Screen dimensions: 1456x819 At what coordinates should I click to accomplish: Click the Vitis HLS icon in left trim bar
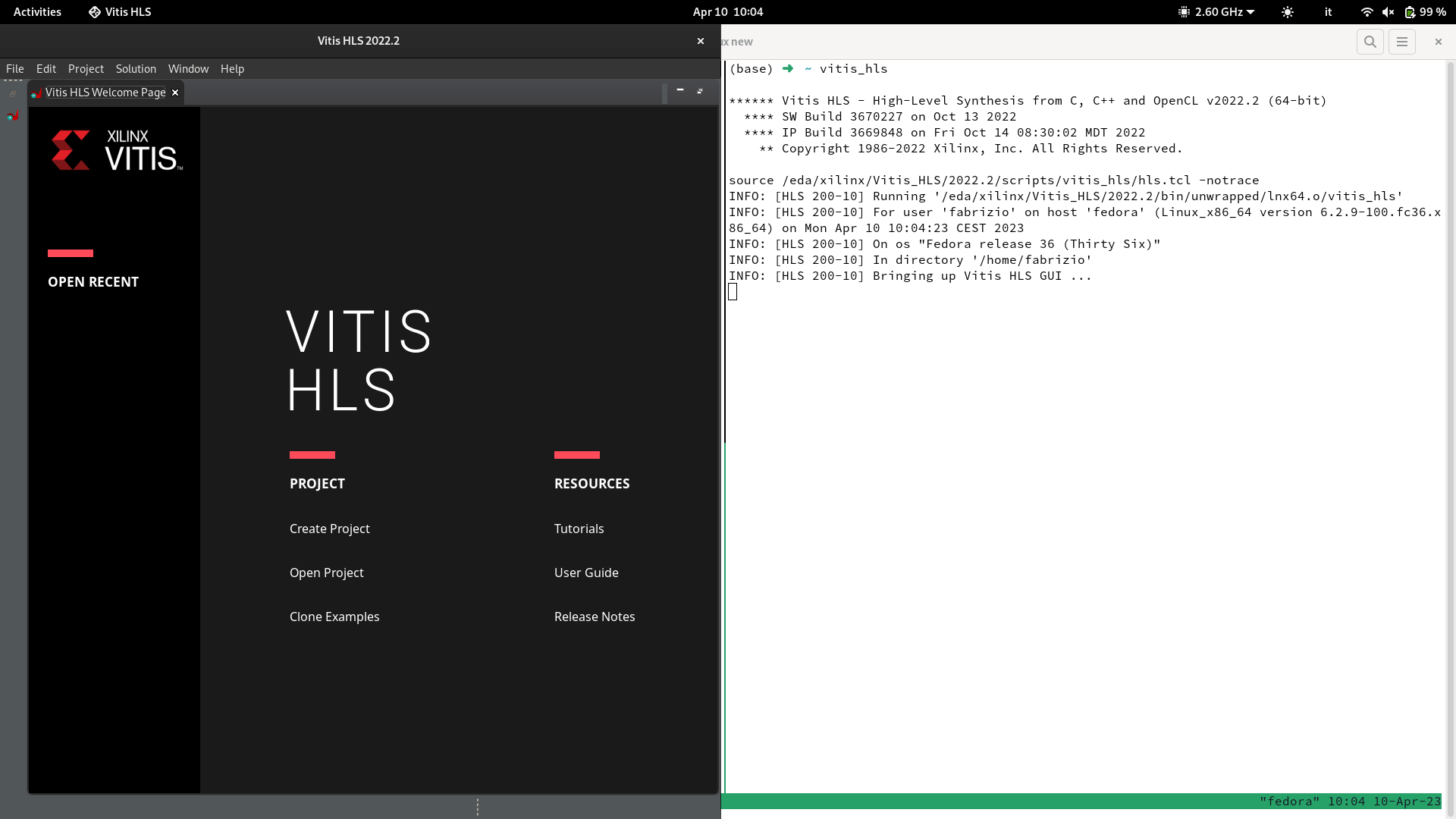pyautogui.click(x=13, y=116)
